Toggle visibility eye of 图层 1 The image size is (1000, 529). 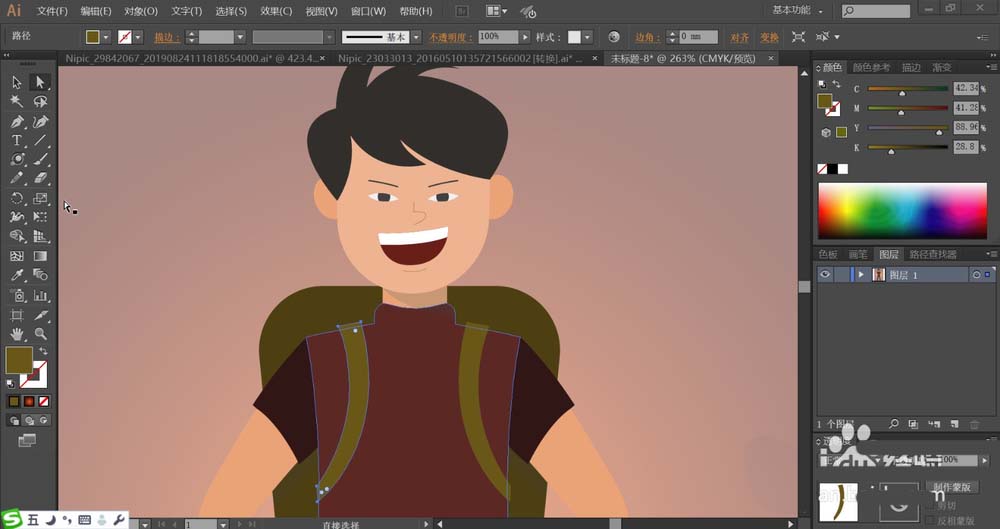[825, 274]
